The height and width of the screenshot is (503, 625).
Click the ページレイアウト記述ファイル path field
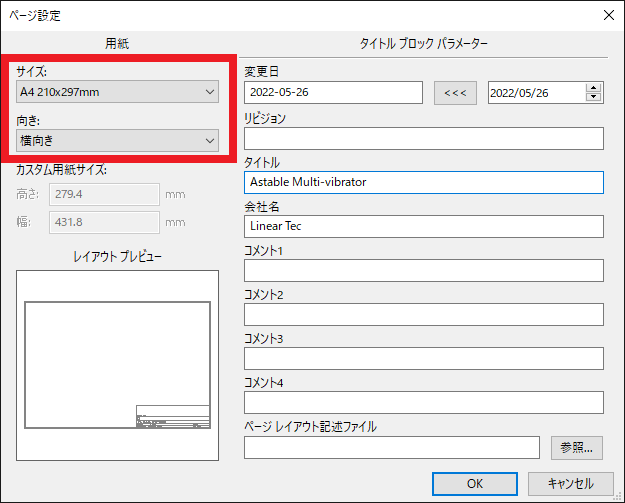391,447
